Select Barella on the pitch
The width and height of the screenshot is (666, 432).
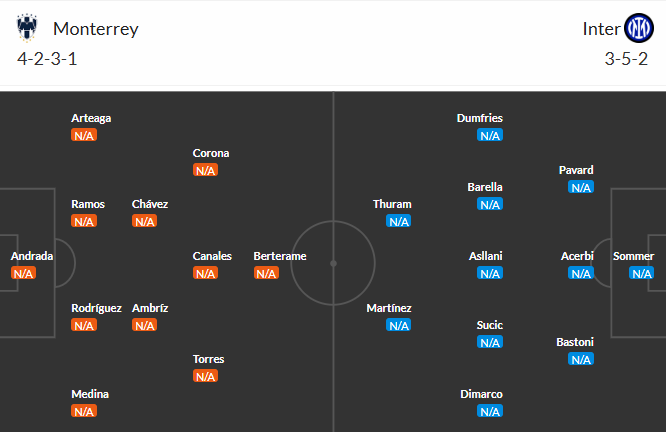point(485,187)
